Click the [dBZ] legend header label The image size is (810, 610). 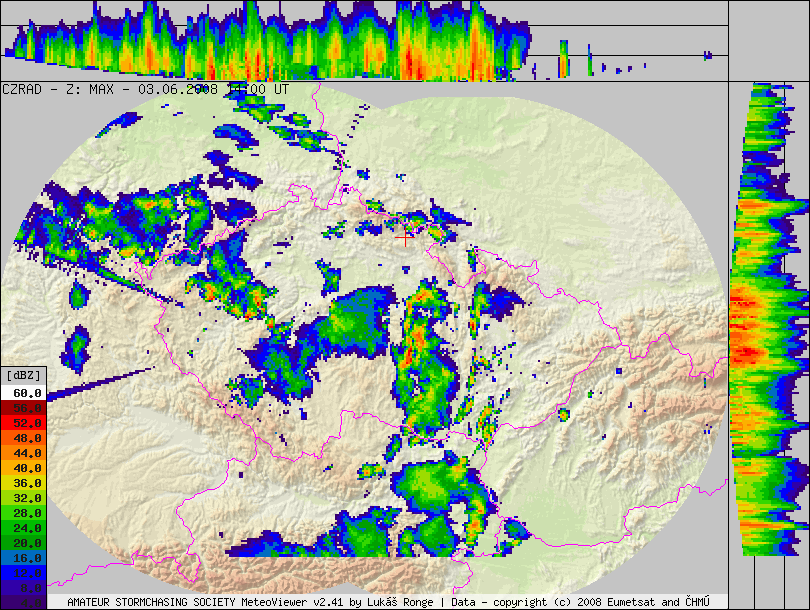tap(23, 374)
